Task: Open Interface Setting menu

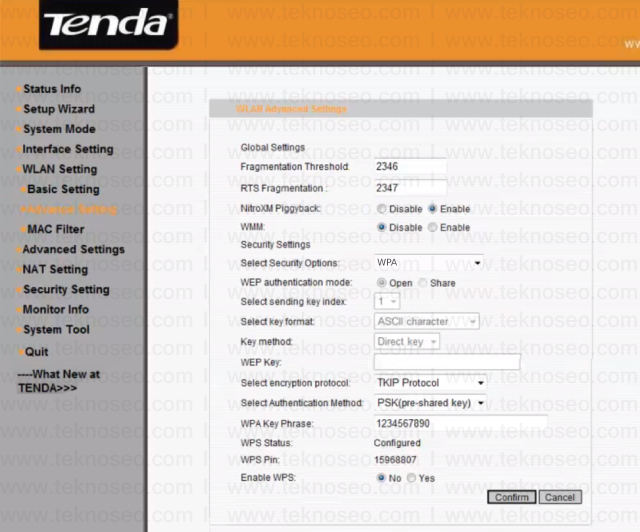Action: point(68,149)
